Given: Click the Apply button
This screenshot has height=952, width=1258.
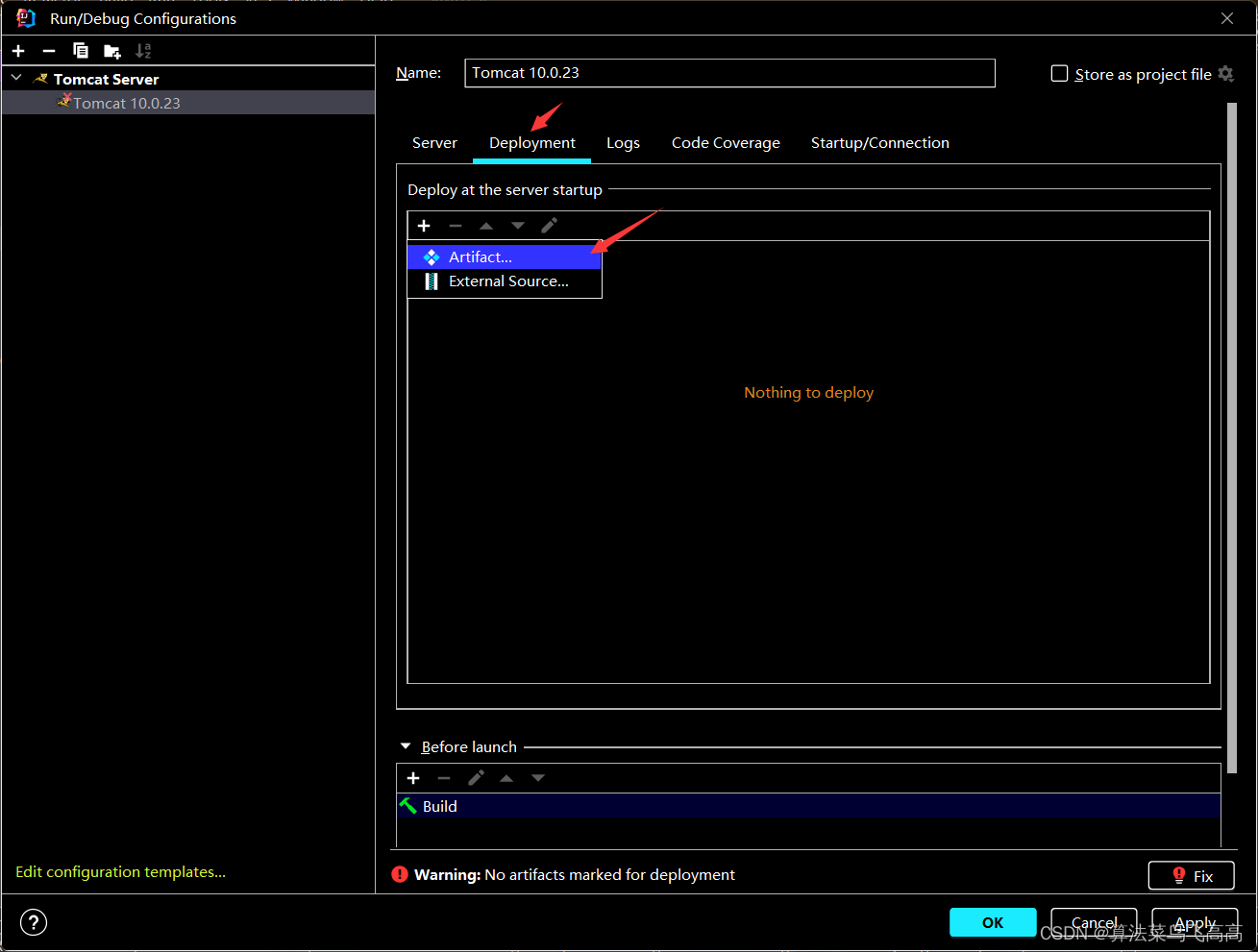Looking at the screenshot, I should 1195,922.
